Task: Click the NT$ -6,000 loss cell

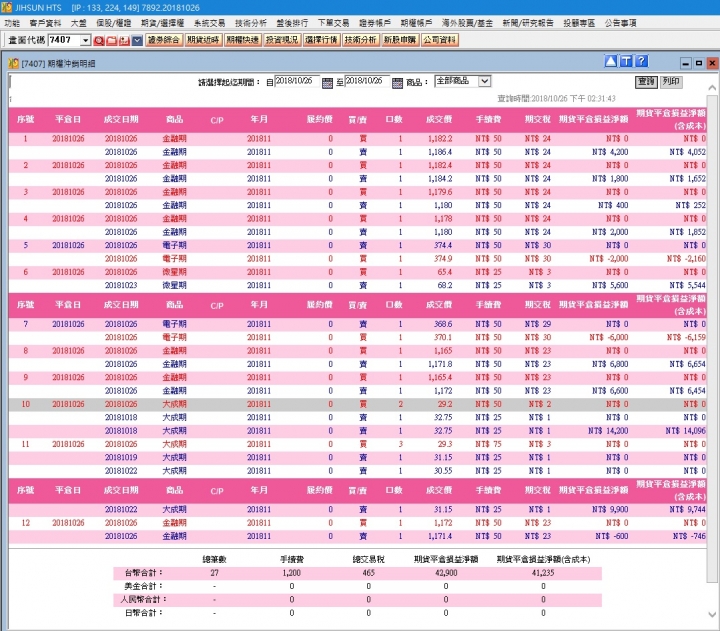Action: [x=608, y=337]
